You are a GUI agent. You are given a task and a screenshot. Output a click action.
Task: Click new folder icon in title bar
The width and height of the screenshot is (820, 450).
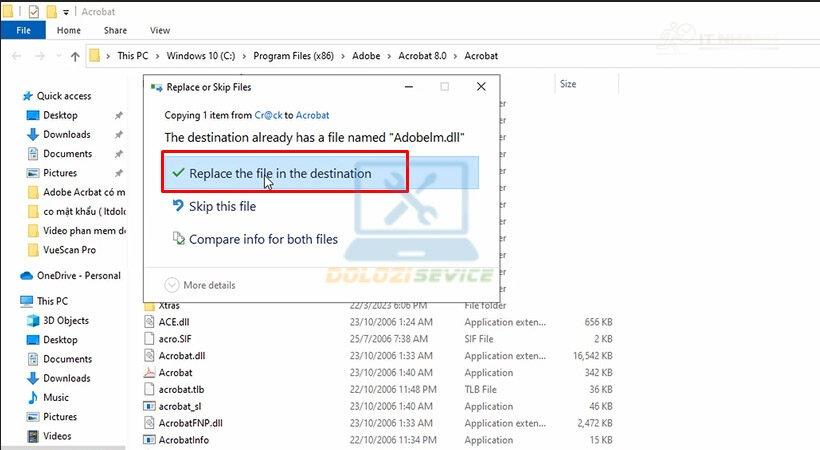click(x=51, y=11)
